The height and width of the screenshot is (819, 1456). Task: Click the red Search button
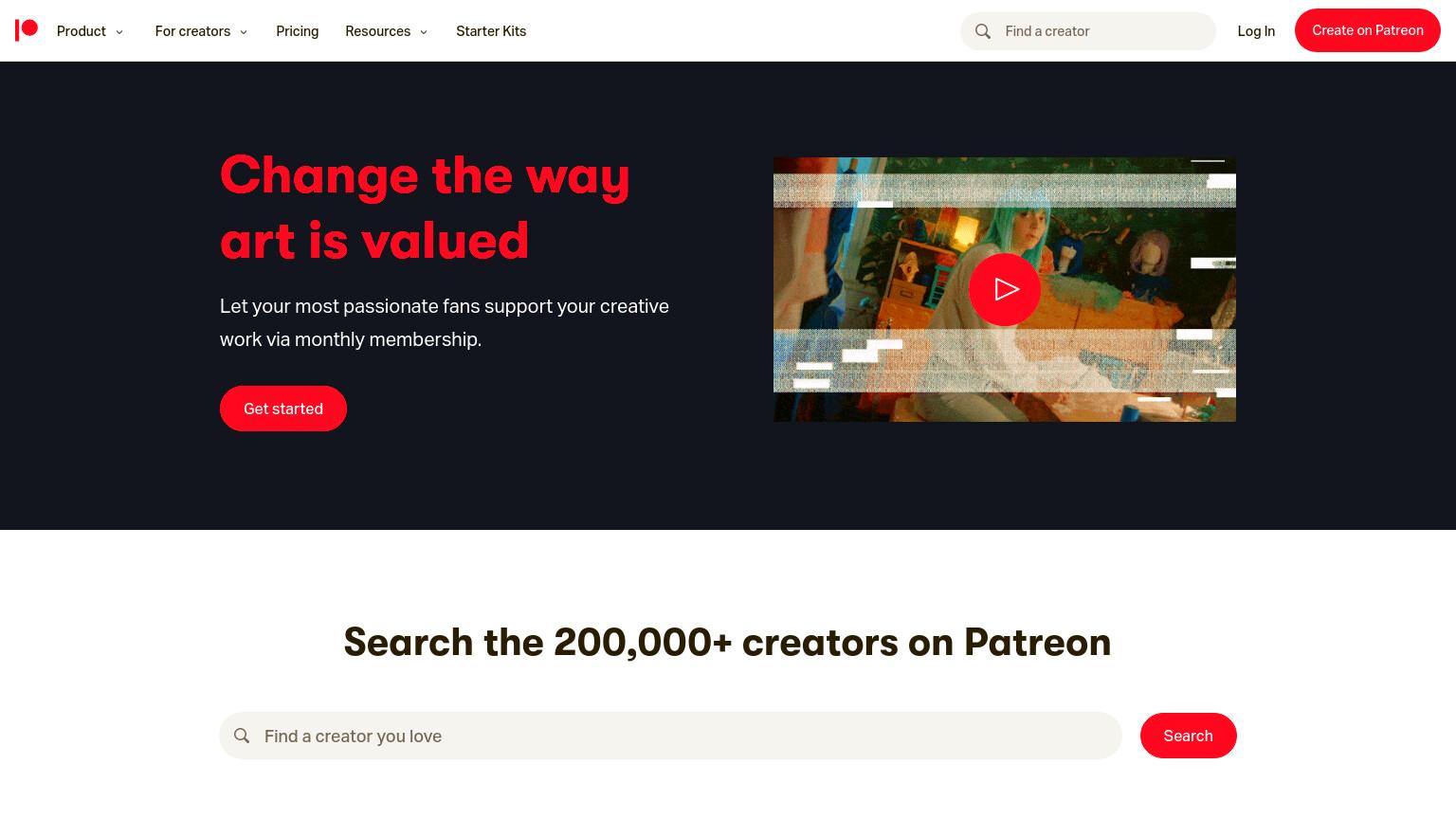coord(1189,736)
